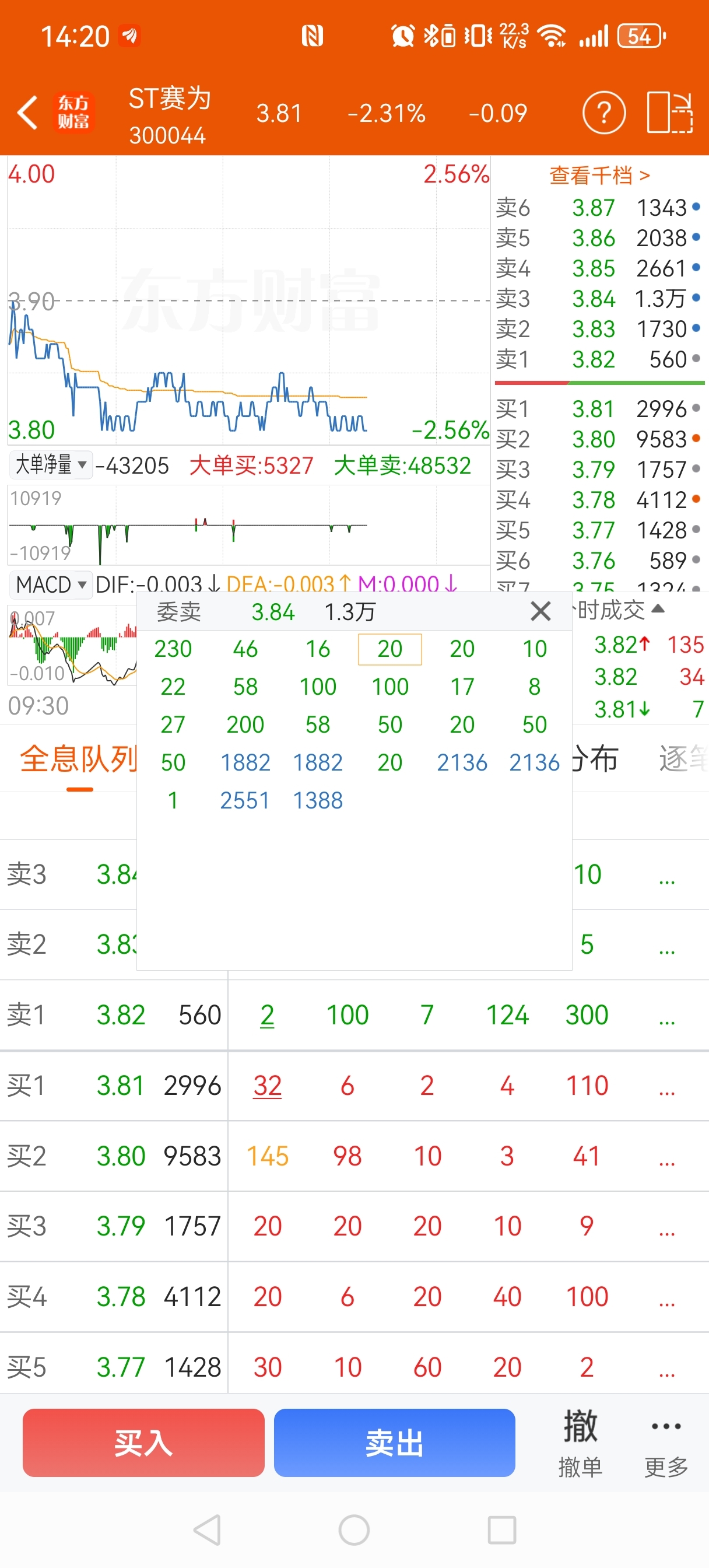The width and height of the screenshot is (709, 1568).
Task: Tap buy-sell ratio red-green bar
Action: point(599,383)
